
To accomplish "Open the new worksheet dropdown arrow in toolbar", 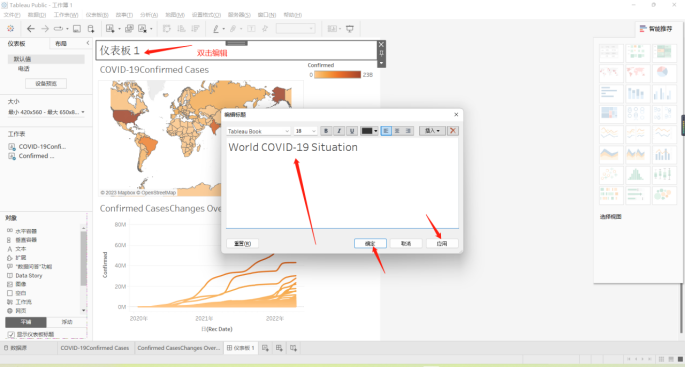I will [119, 29].
